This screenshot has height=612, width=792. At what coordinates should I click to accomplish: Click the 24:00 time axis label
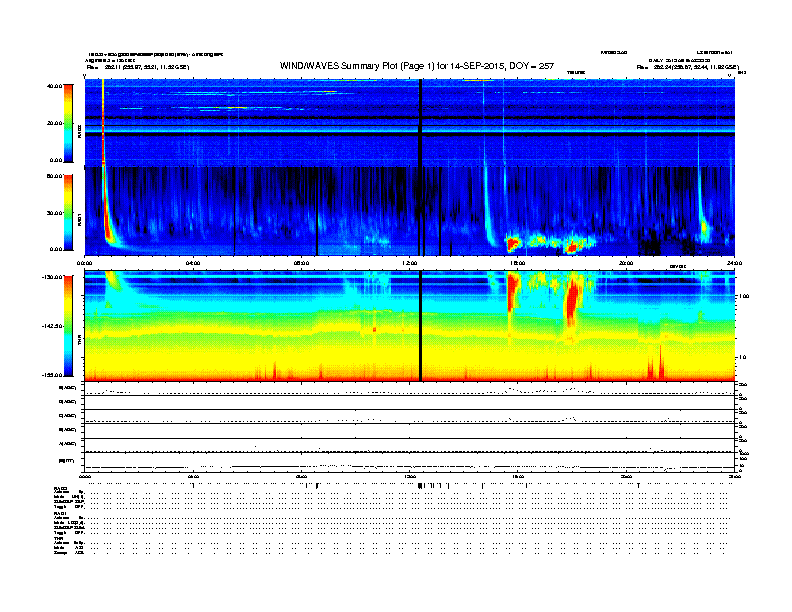pos(734,262)
